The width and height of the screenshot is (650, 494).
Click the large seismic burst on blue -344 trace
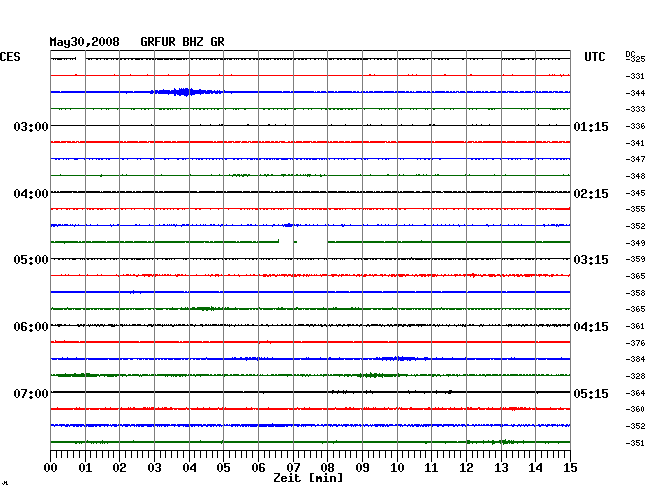click(x=186, y=92)
